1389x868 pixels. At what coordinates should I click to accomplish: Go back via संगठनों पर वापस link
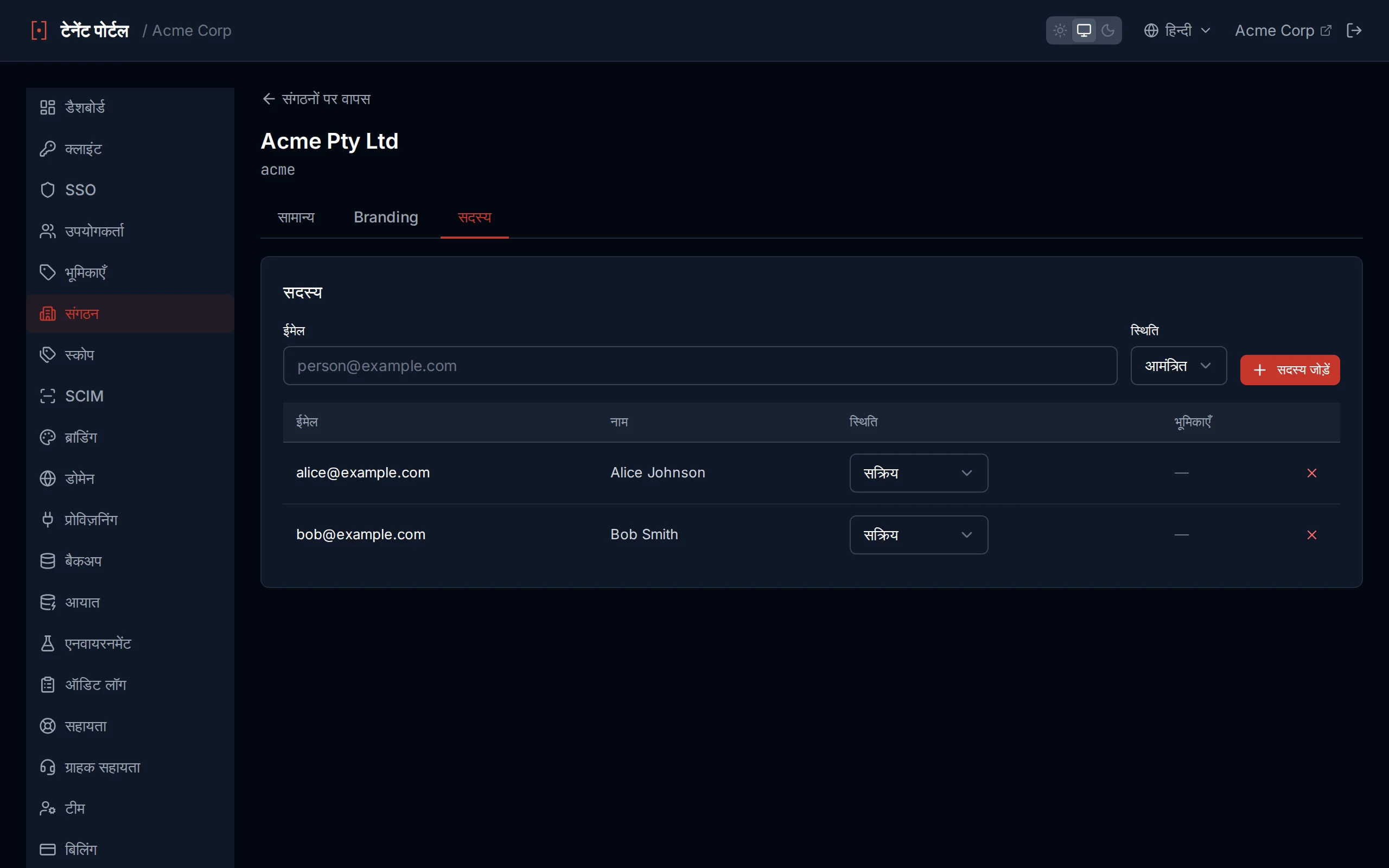click(316, 99)
